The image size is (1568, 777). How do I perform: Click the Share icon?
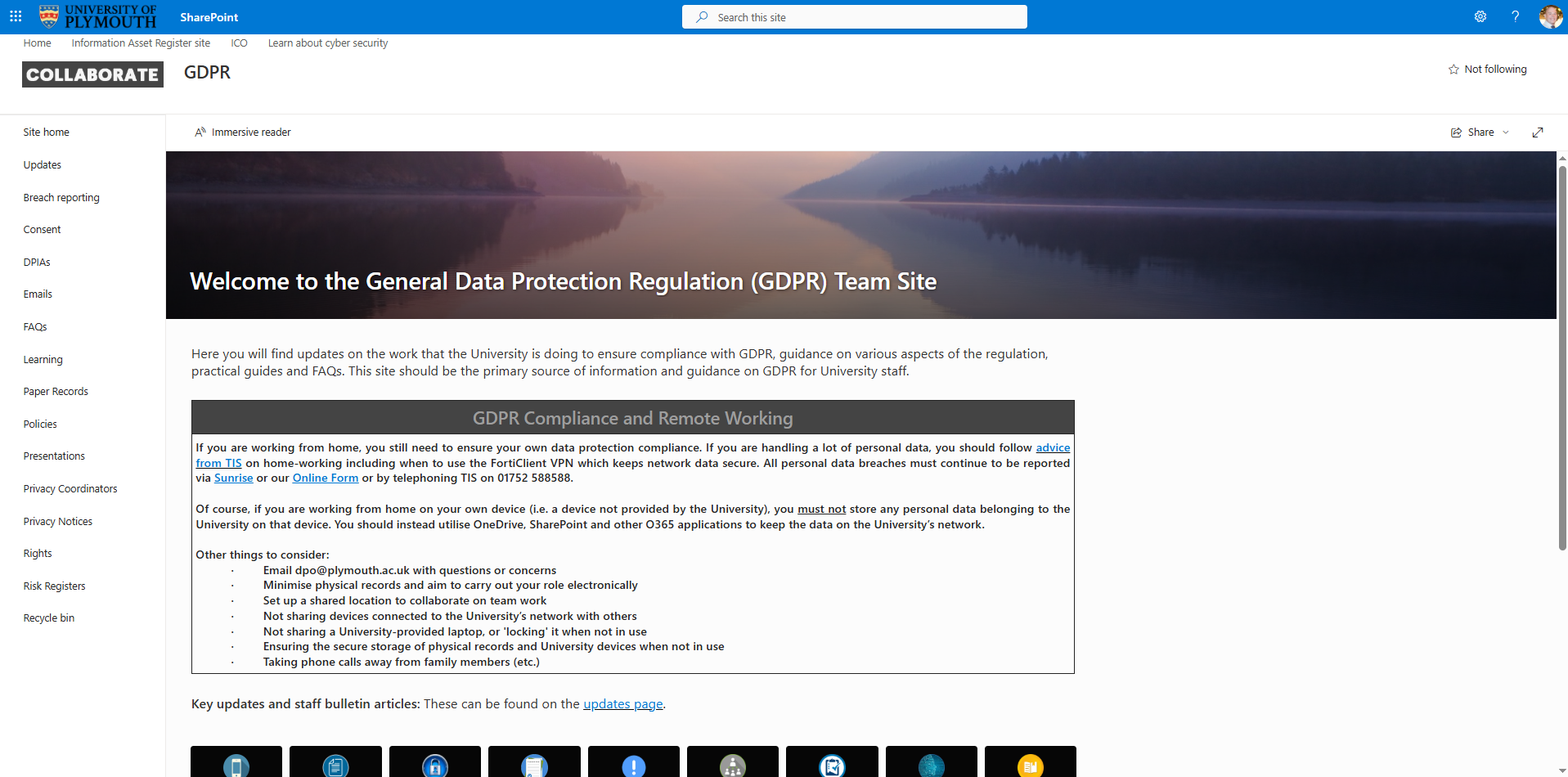1456,132
